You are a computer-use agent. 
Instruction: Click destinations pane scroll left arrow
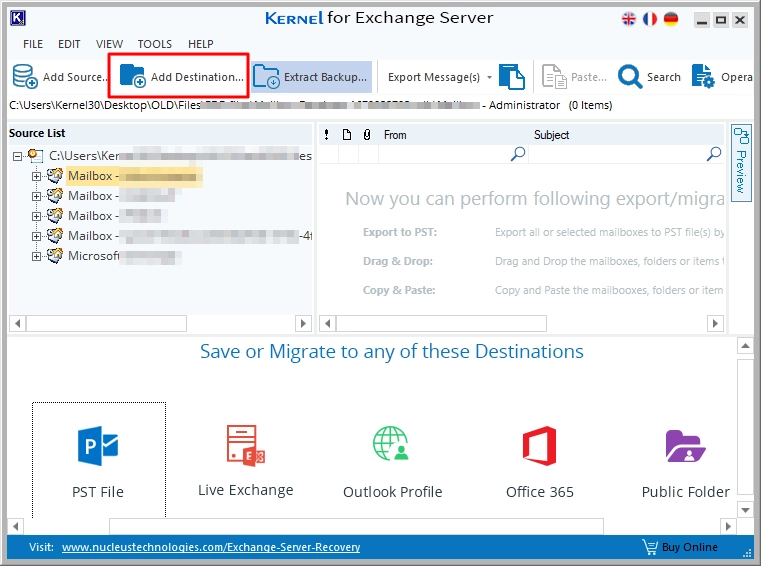pyautogui.click(x=16, y=526)
